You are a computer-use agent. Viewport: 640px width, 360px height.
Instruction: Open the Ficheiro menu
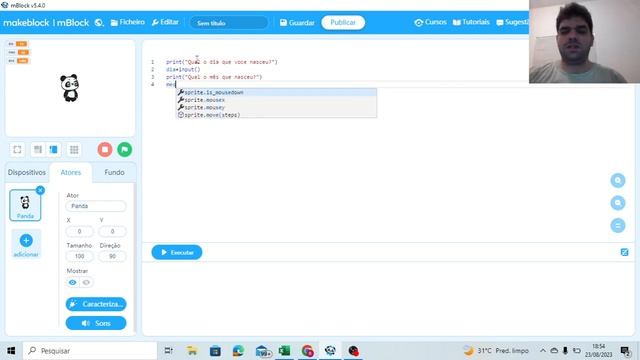coord(127,22)
